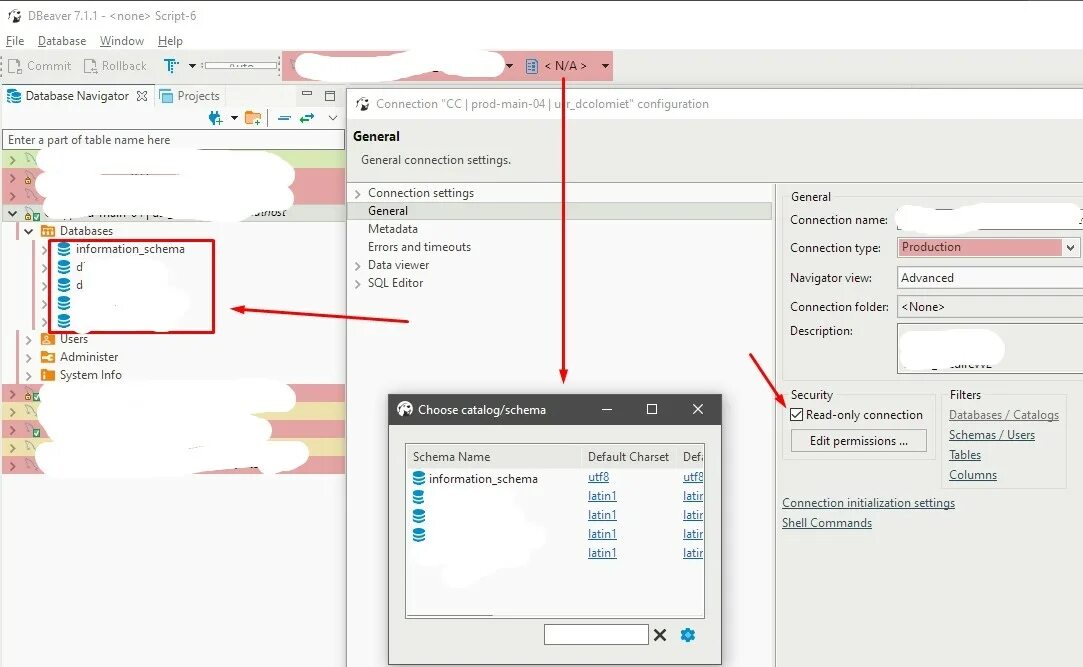Click the active schema icon beside N/A

[x=531, y=66]
